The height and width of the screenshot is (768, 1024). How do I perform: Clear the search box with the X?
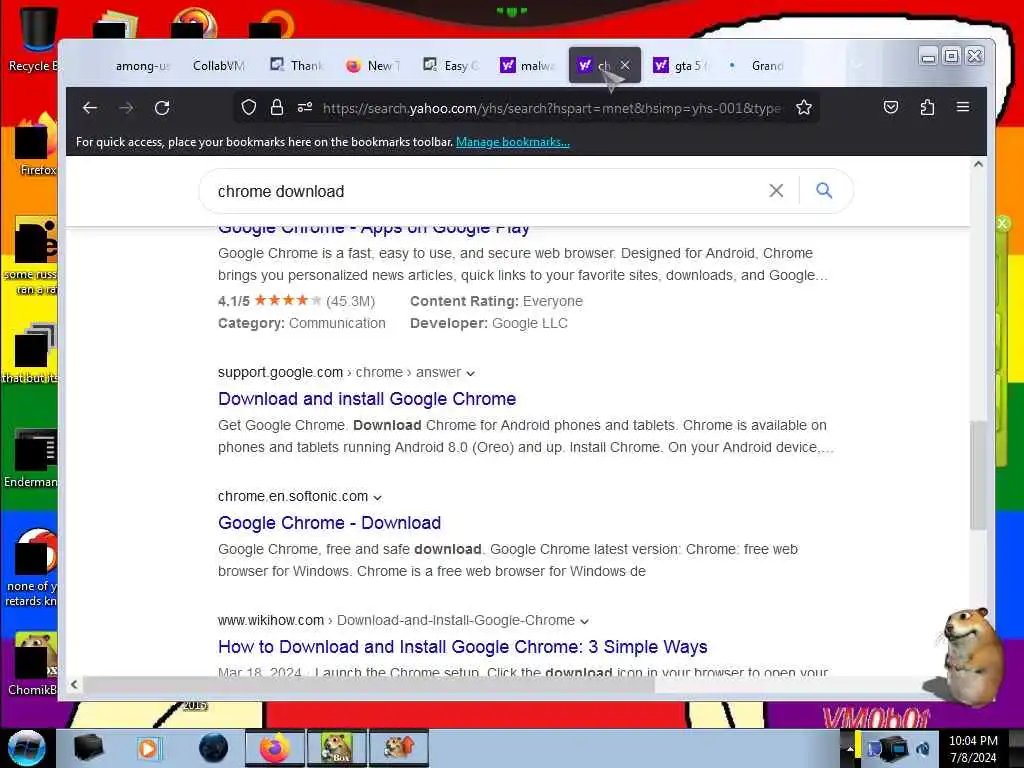[x=776, y=191]
